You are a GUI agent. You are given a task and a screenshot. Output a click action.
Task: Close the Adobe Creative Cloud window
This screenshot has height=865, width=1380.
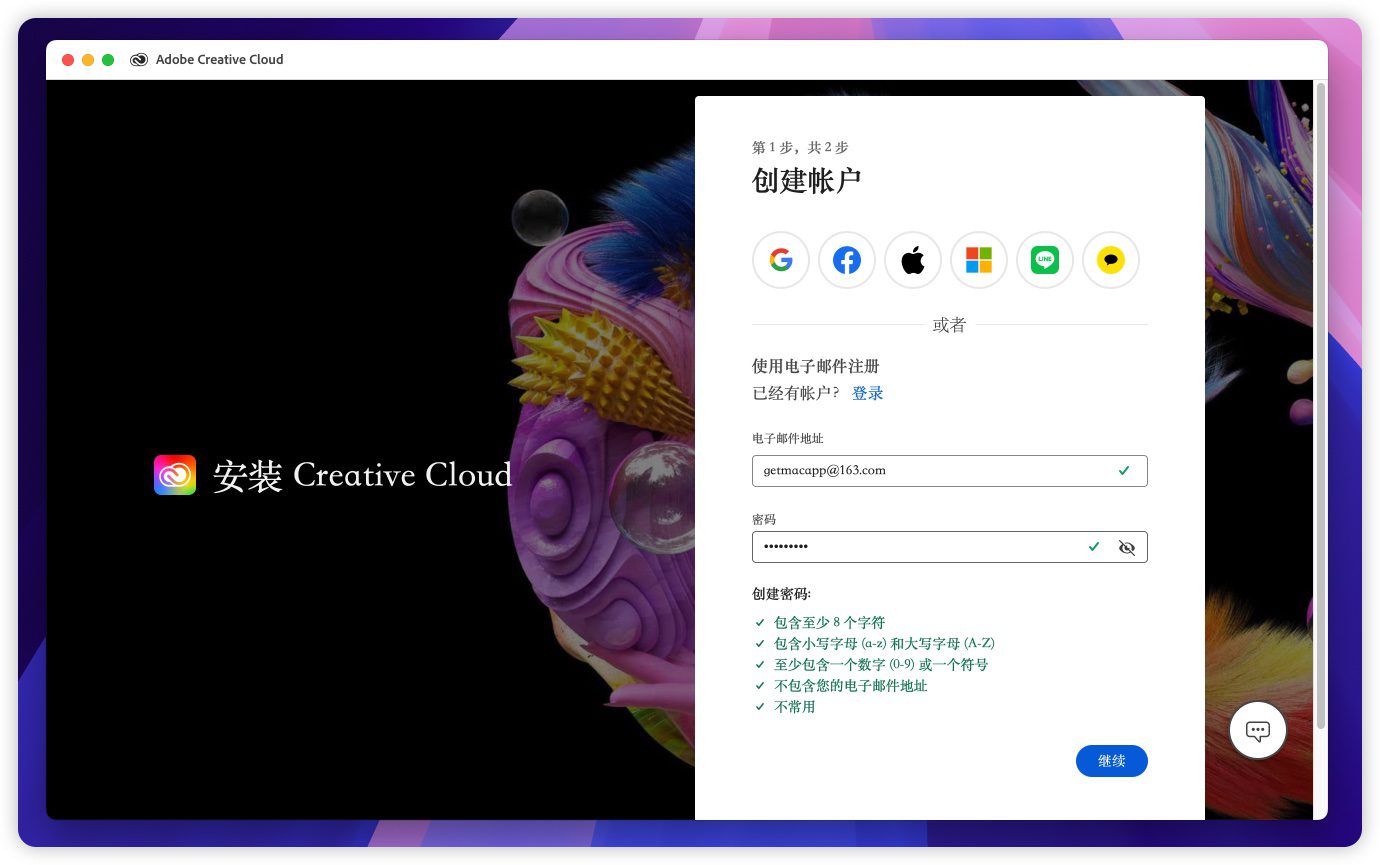tap(68, 60)
